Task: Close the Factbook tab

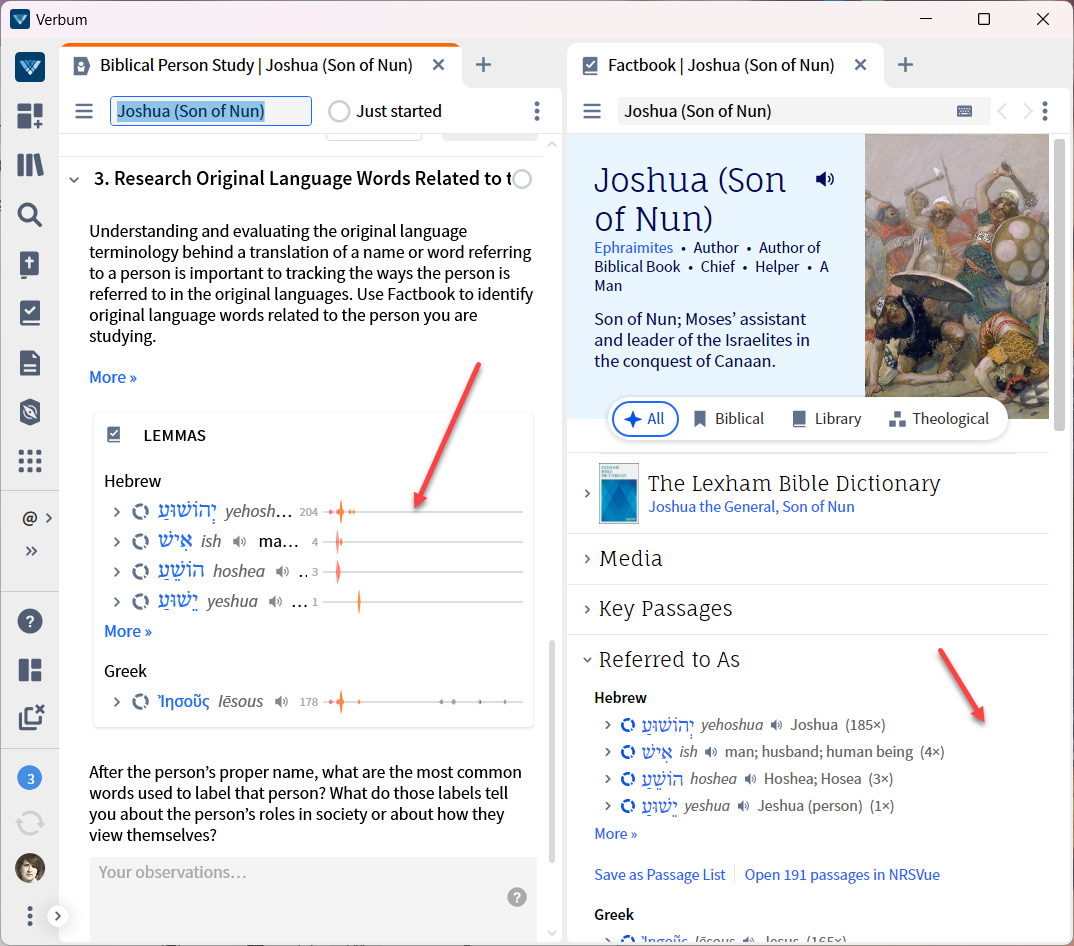Action: pyautogui.click(x=860, y=65)
